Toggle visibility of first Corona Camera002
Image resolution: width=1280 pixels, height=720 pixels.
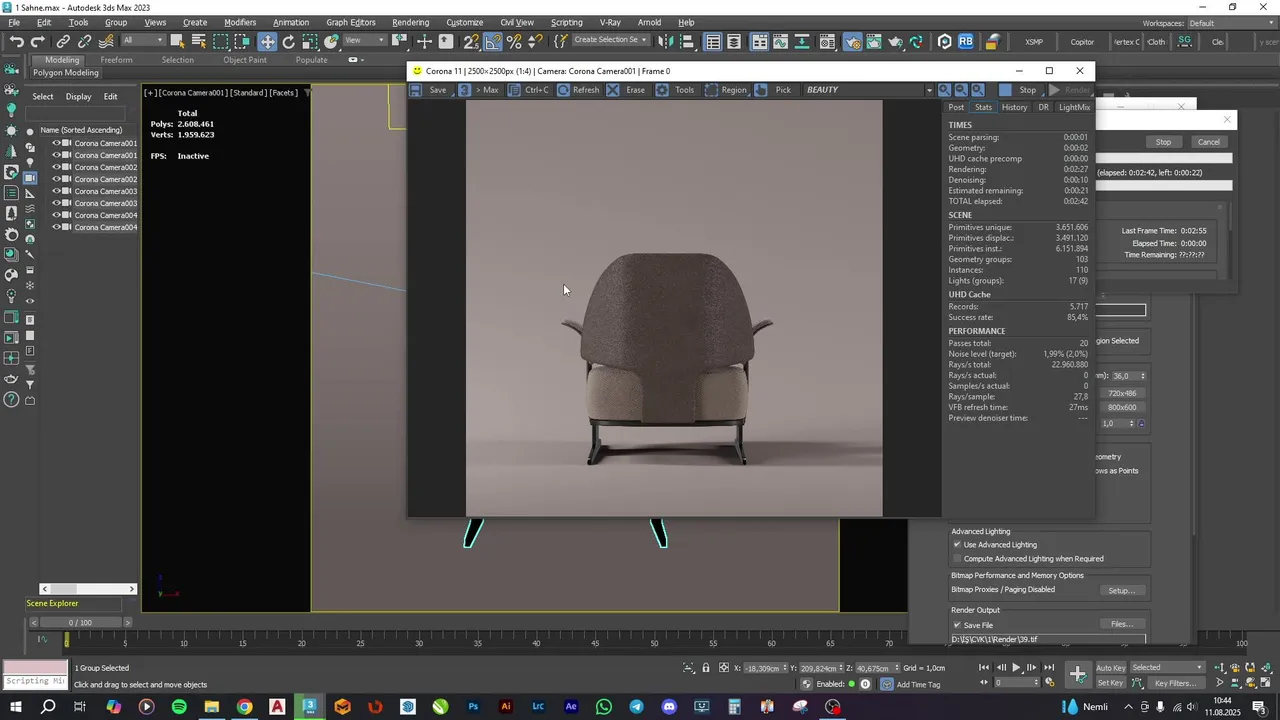pos(56,167)
